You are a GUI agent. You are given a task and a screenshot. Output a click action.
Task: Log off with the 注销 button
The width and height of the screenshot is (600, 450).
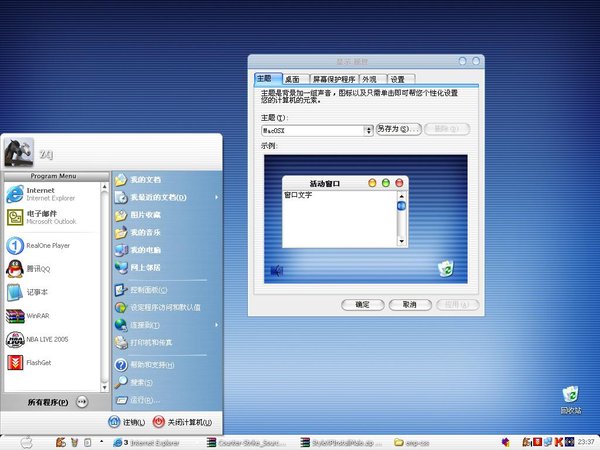coord(127,422)
